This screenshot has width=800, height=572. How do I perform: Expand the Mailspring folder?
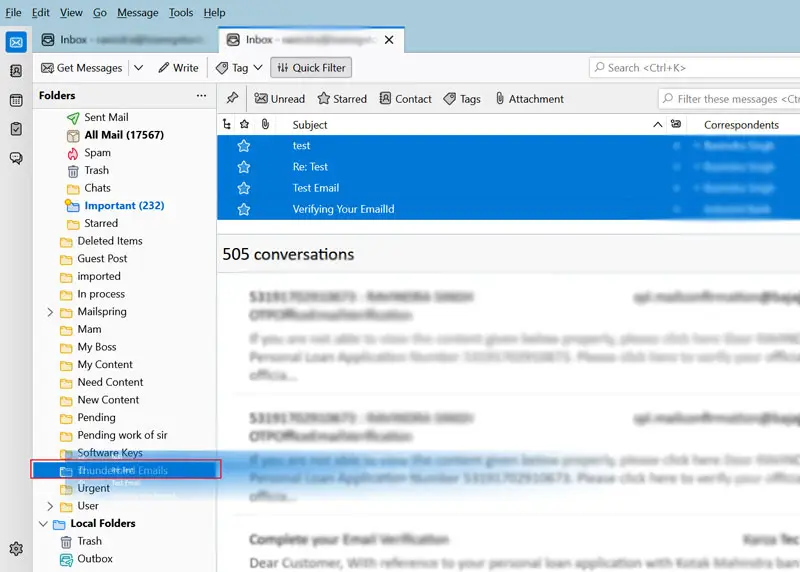[x=51, y=312]
